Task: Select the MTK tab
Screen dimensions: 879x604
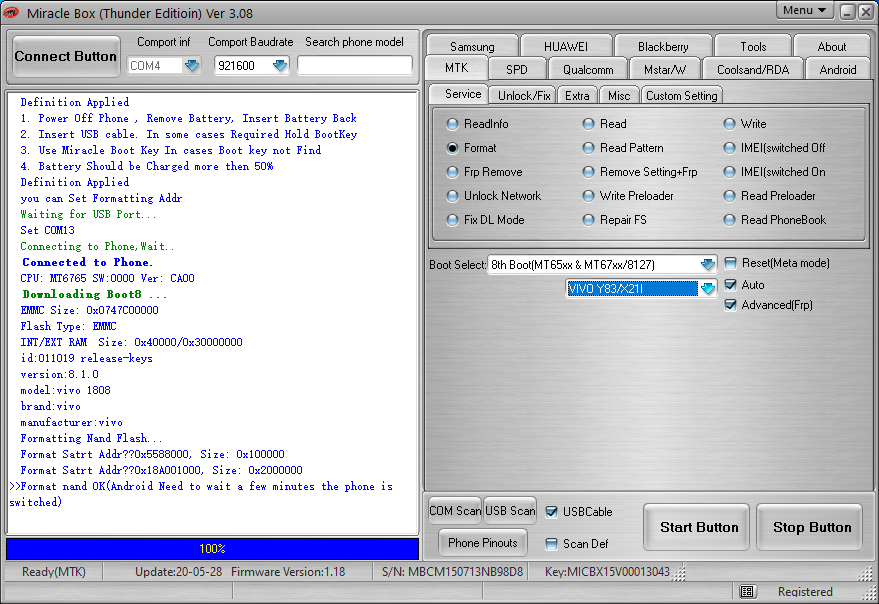Action: pos(456,68)
